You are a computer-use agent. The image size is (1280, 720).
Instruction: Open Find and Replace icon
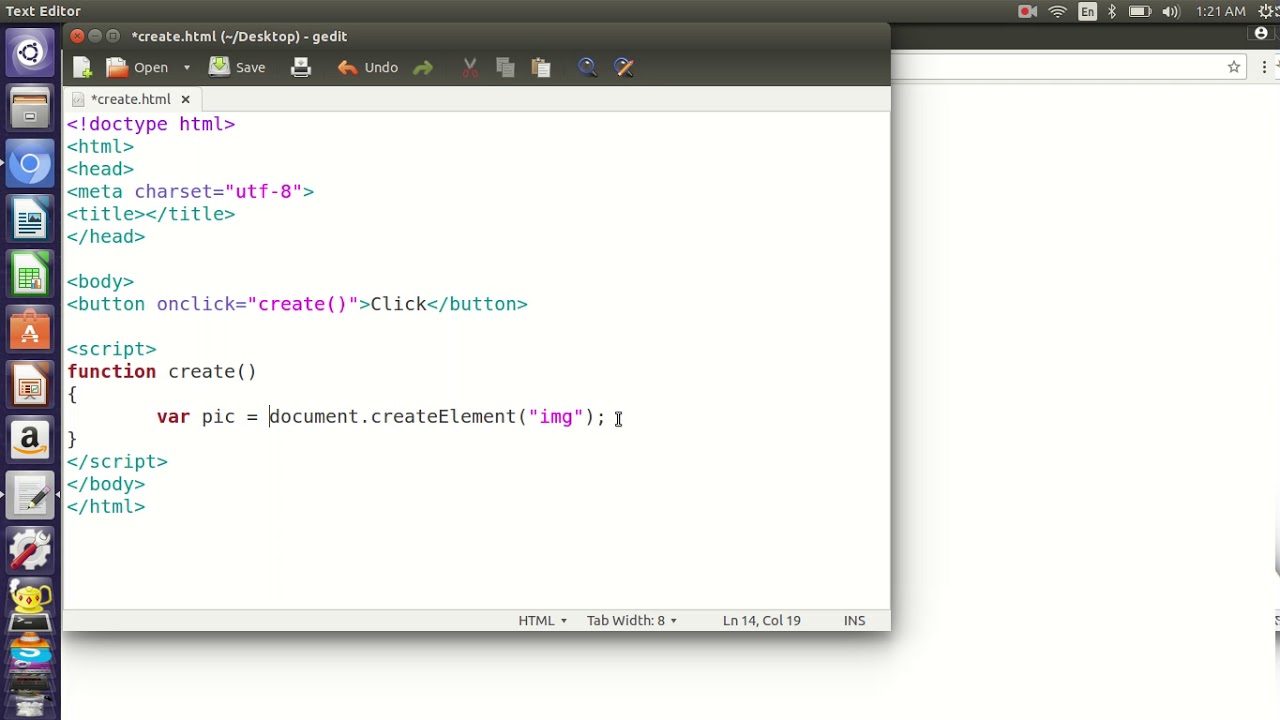pyautogui.click(x=624, y=68)
